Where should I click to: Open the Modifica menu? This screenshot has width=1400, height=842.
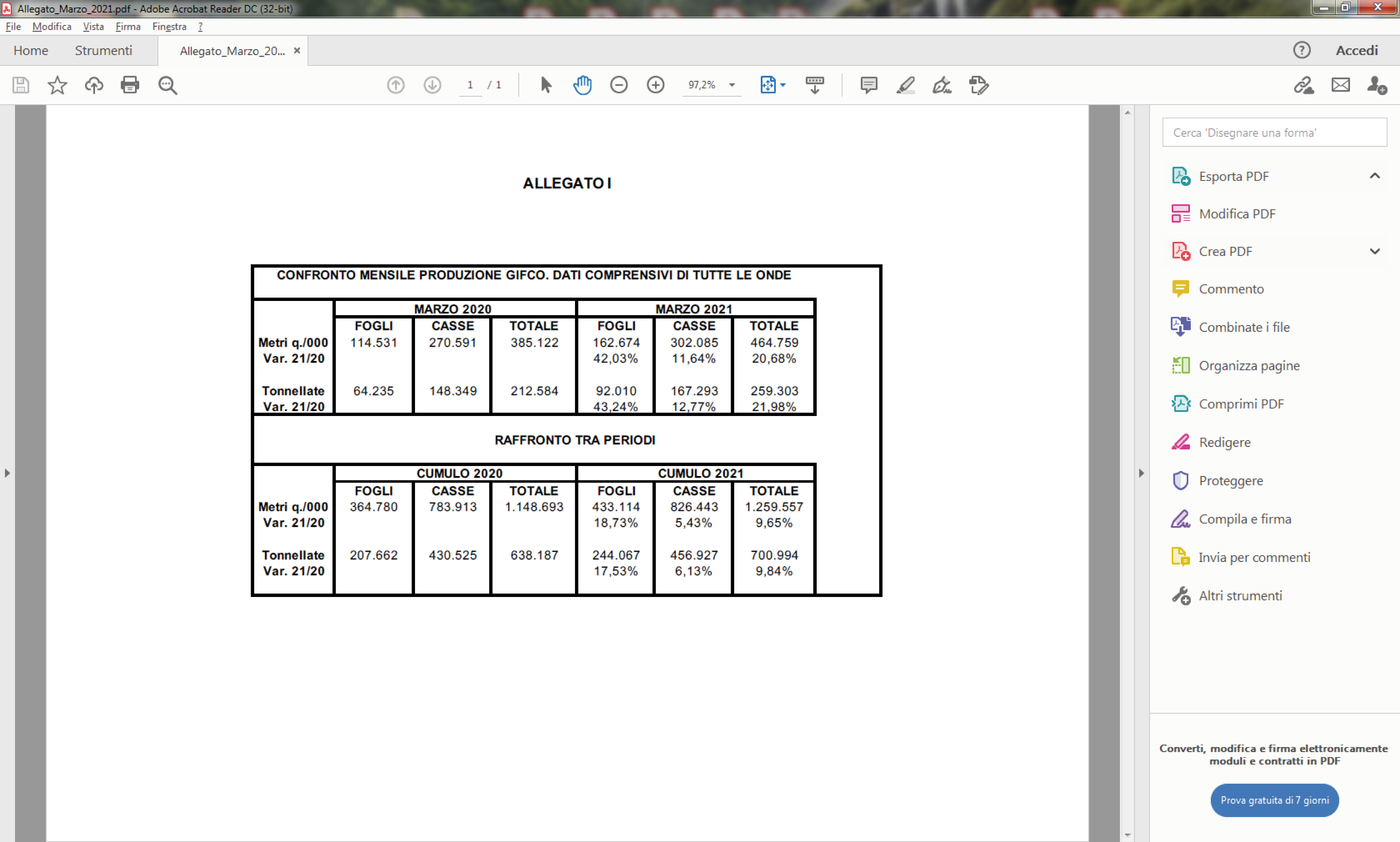point(52,27)
